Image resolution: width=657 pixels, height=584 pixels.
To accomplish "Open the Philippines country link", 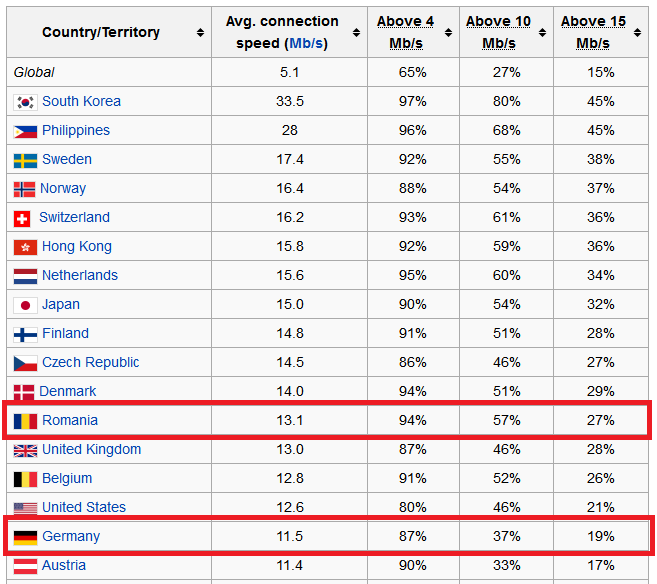I will click(76, 130).
